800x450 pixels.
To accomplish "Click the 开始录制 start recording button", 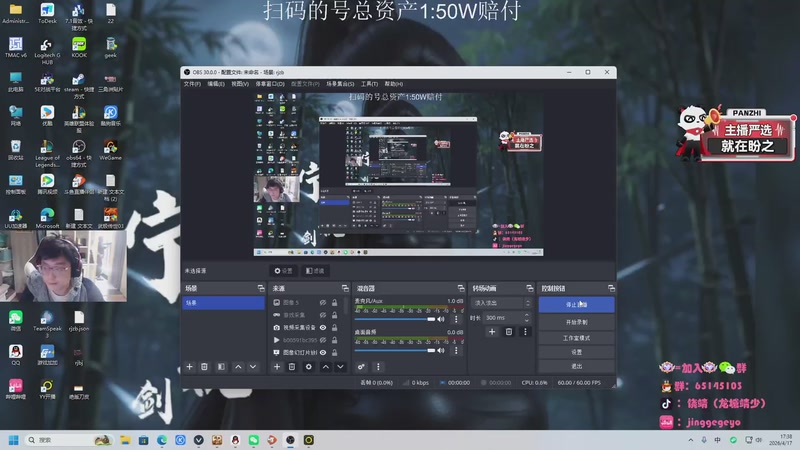I will pos(577,322).
